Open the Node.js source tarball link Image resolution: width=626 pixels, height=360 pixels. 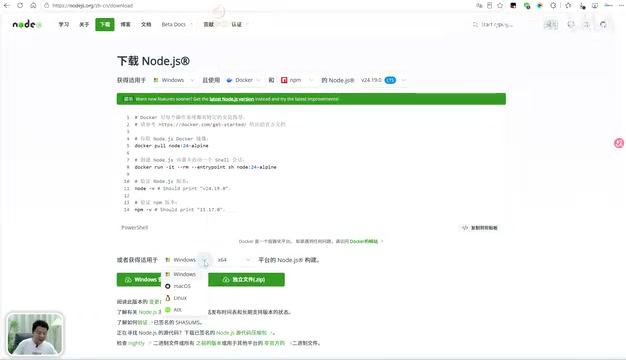click(x=242, y=333)
